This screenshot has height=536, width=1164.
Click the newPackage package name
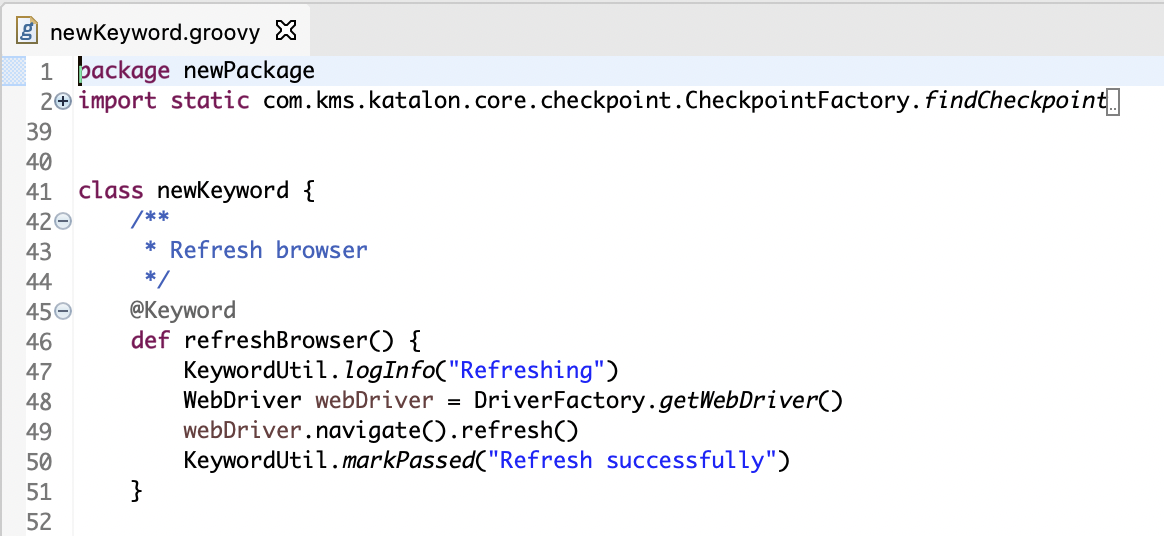(249, 71)
